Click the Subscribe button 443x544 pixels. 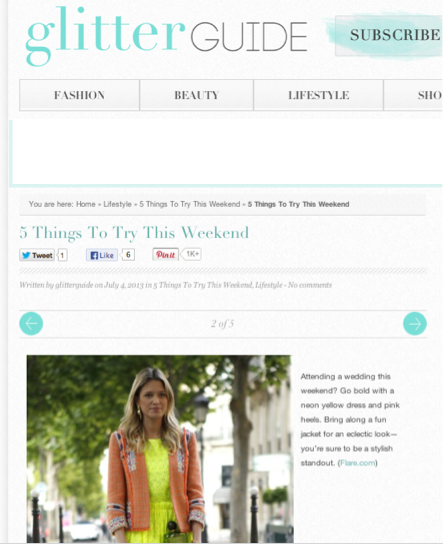(x=389, y=35)
